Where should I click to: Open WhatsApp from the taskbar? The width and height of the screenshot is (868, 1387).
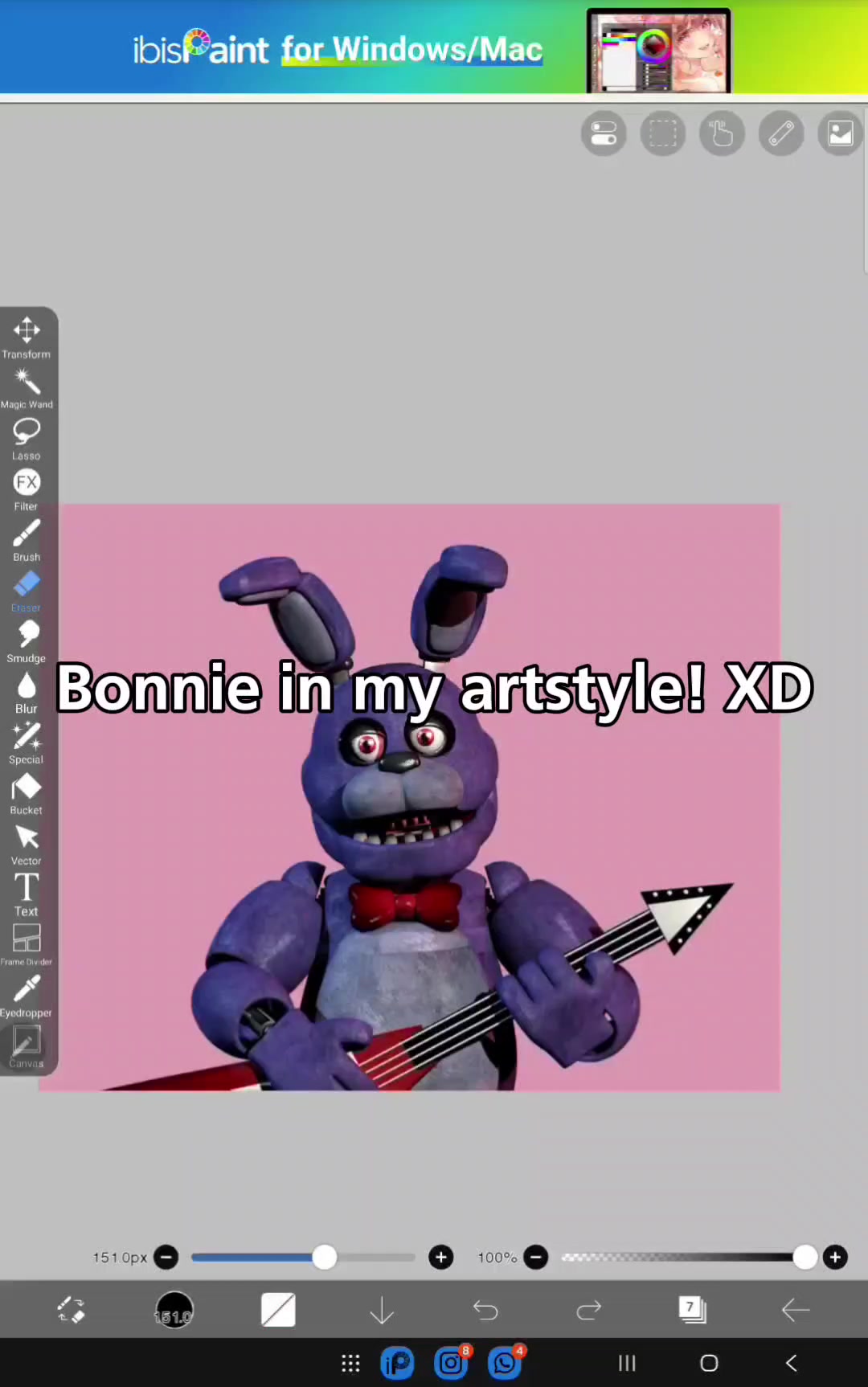click(506, 1363)
